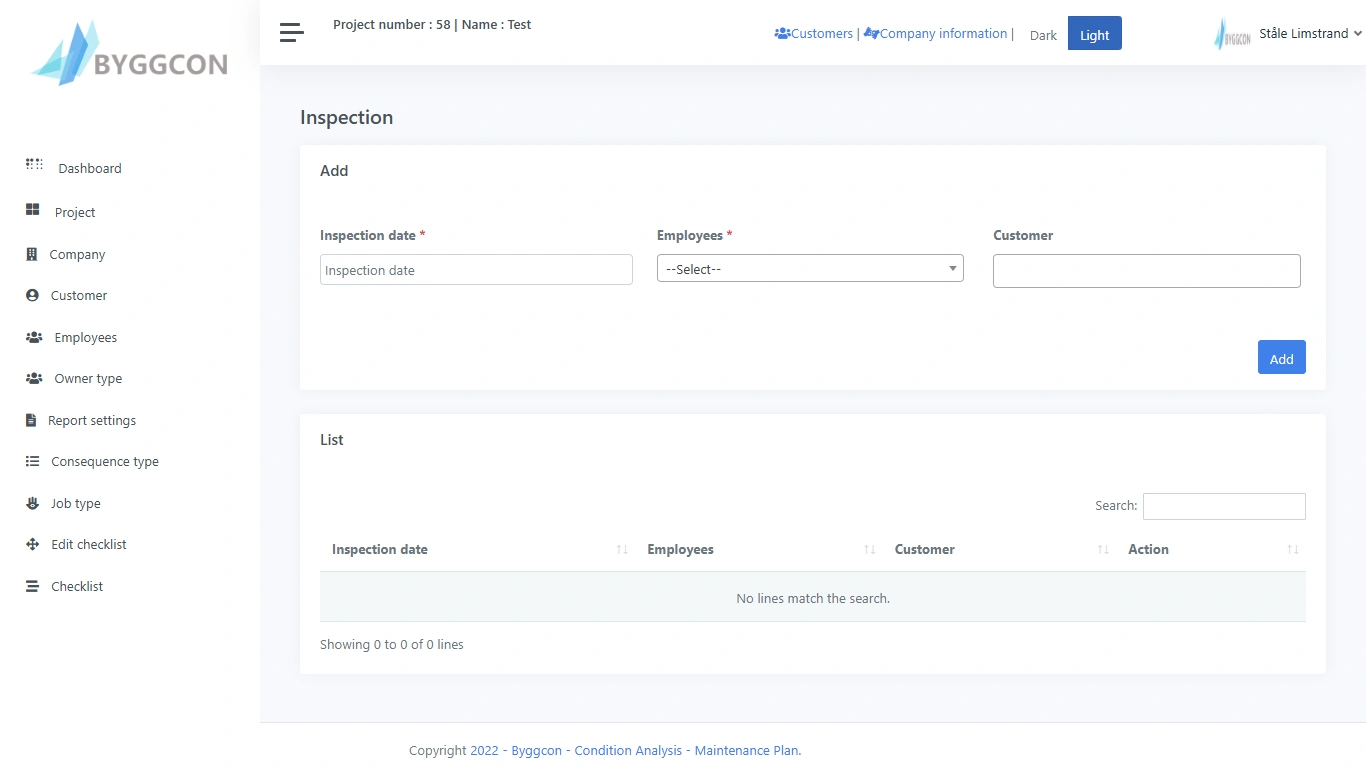Open Project in the sidebar
Image resolution: width=1366 pixels, height=777 pixels.
75,212
